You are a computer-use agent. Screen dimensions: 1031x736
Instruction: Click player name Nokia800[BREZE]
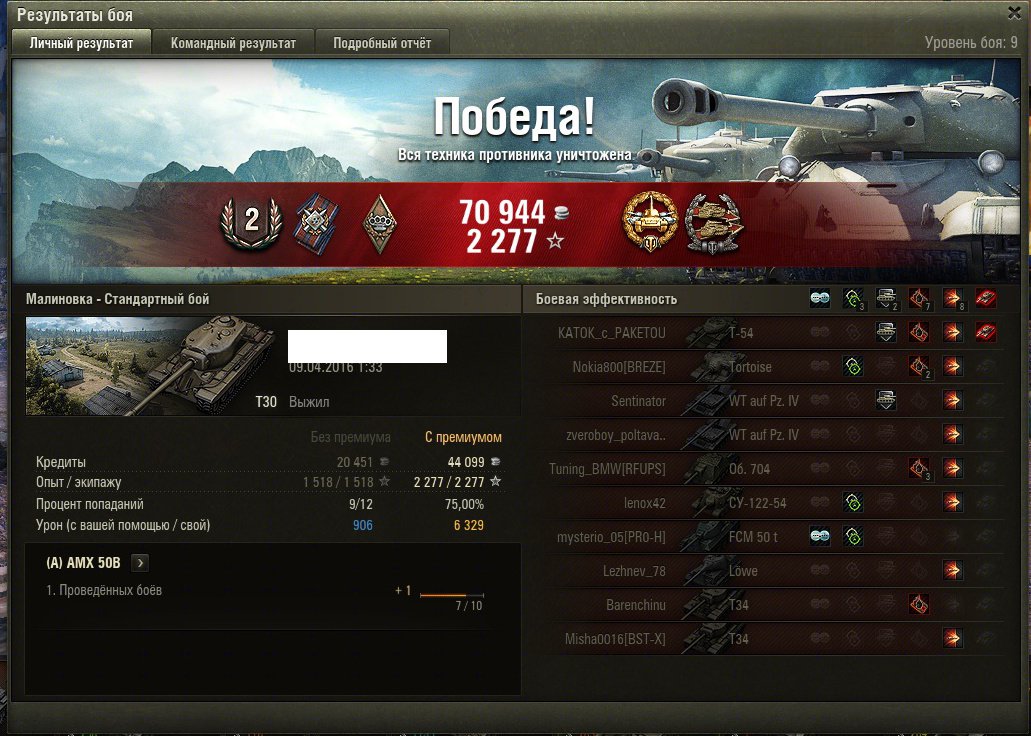coord(619,367)
